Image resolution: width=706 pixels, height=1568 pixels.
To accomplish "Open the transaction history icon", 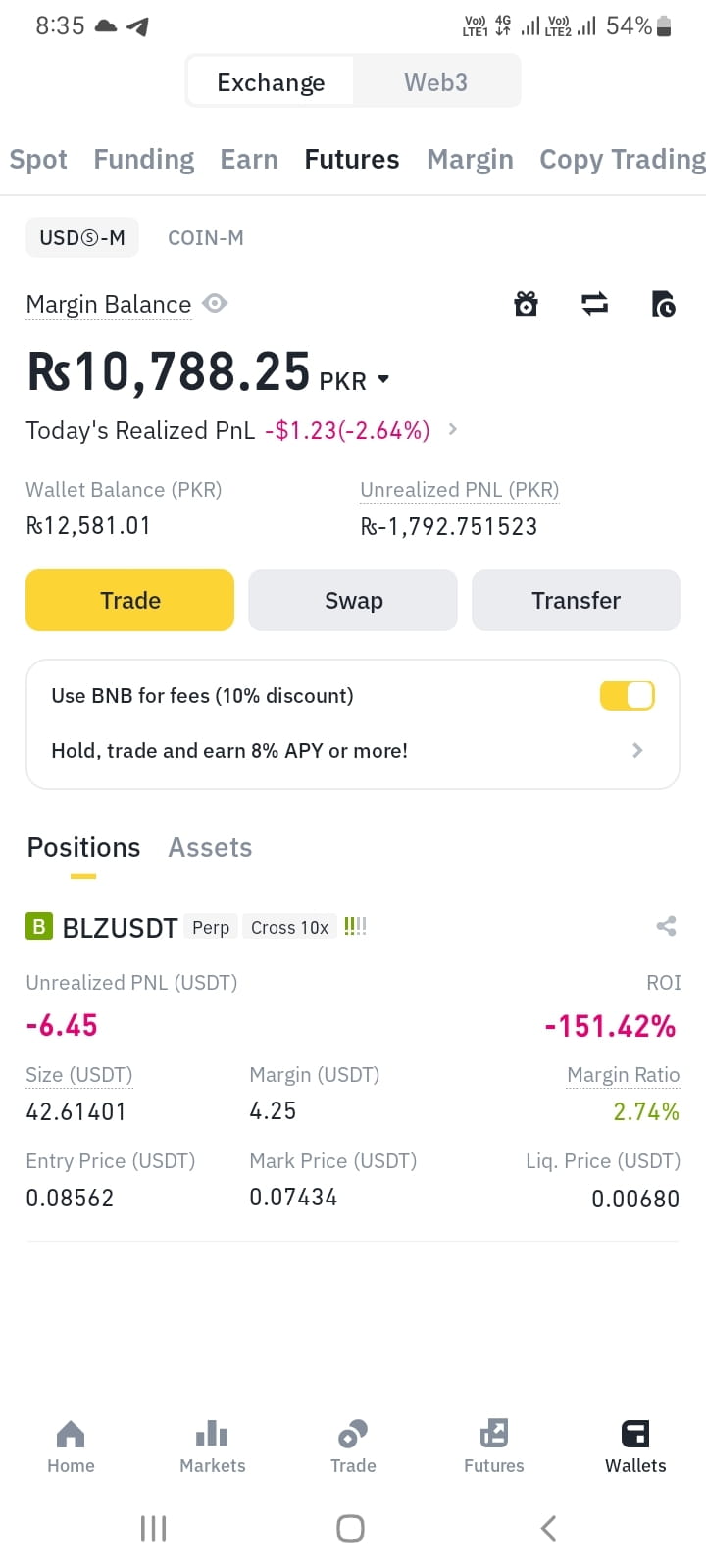I will pyautogui.click(x=664, y=304).
